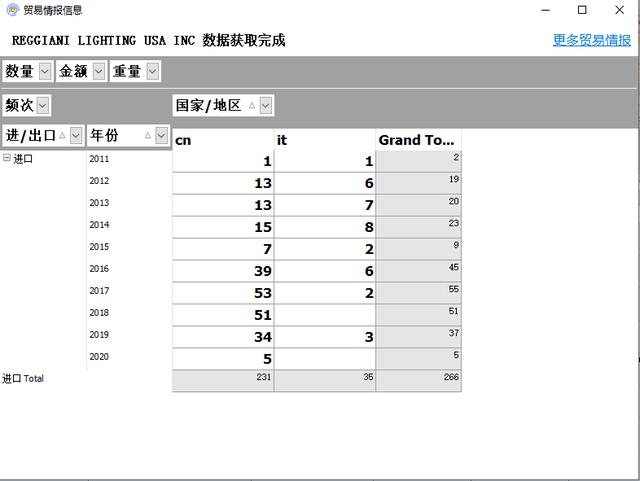Sort by 国家/地区 using its sort triangle
Screen dimensions: 640x481
coord(252,106)
